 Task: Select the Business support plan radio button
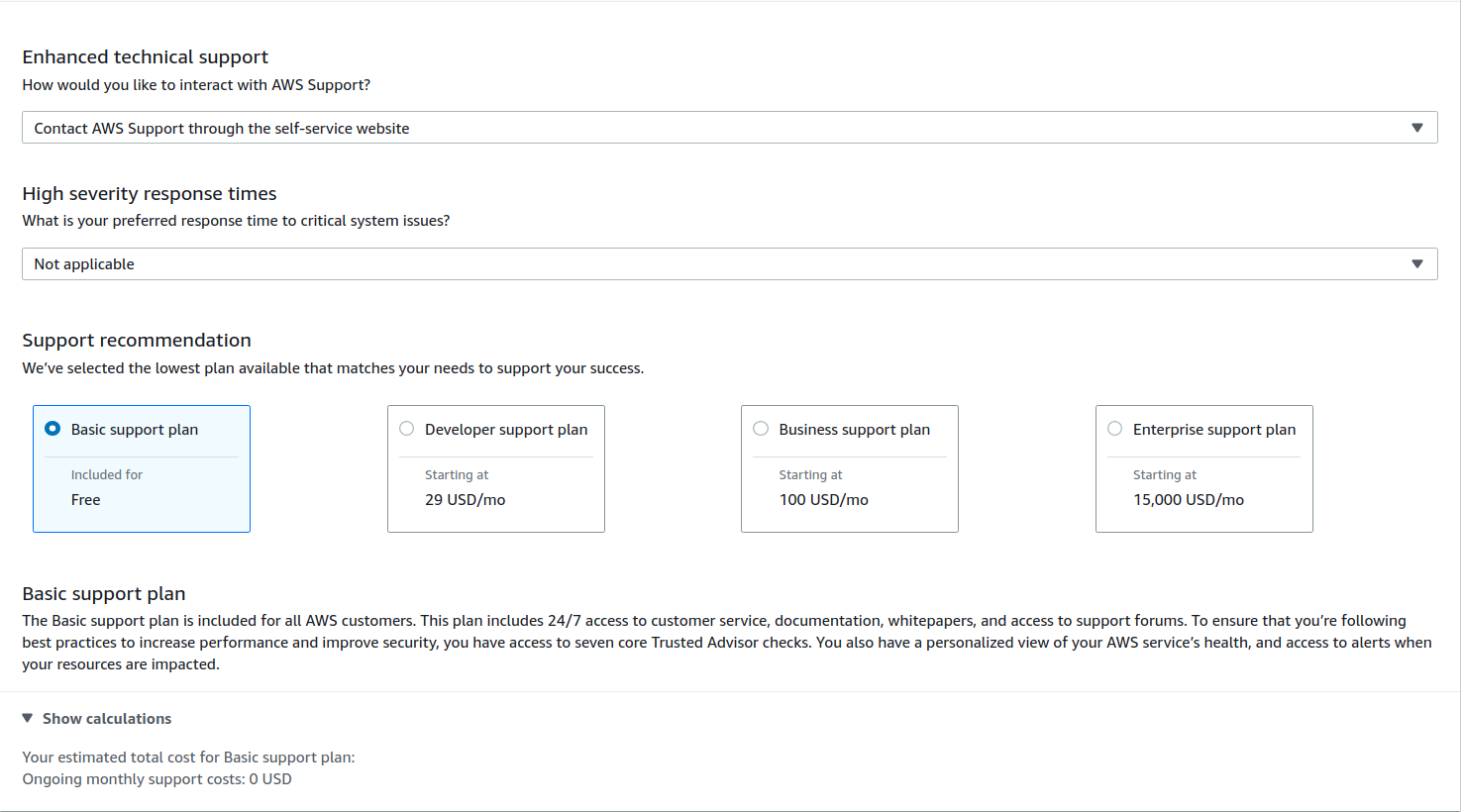coord(760,428)
